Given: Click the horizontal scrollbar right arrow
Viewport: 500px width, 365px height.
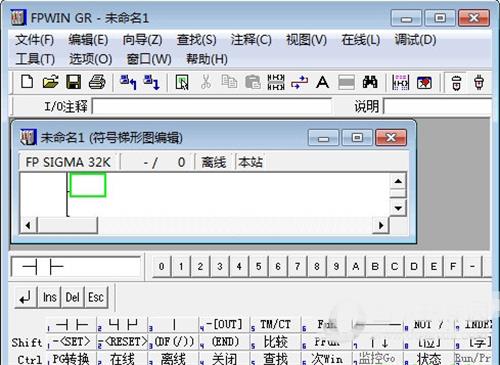Looking at the screenshot, I should [381, 226].
